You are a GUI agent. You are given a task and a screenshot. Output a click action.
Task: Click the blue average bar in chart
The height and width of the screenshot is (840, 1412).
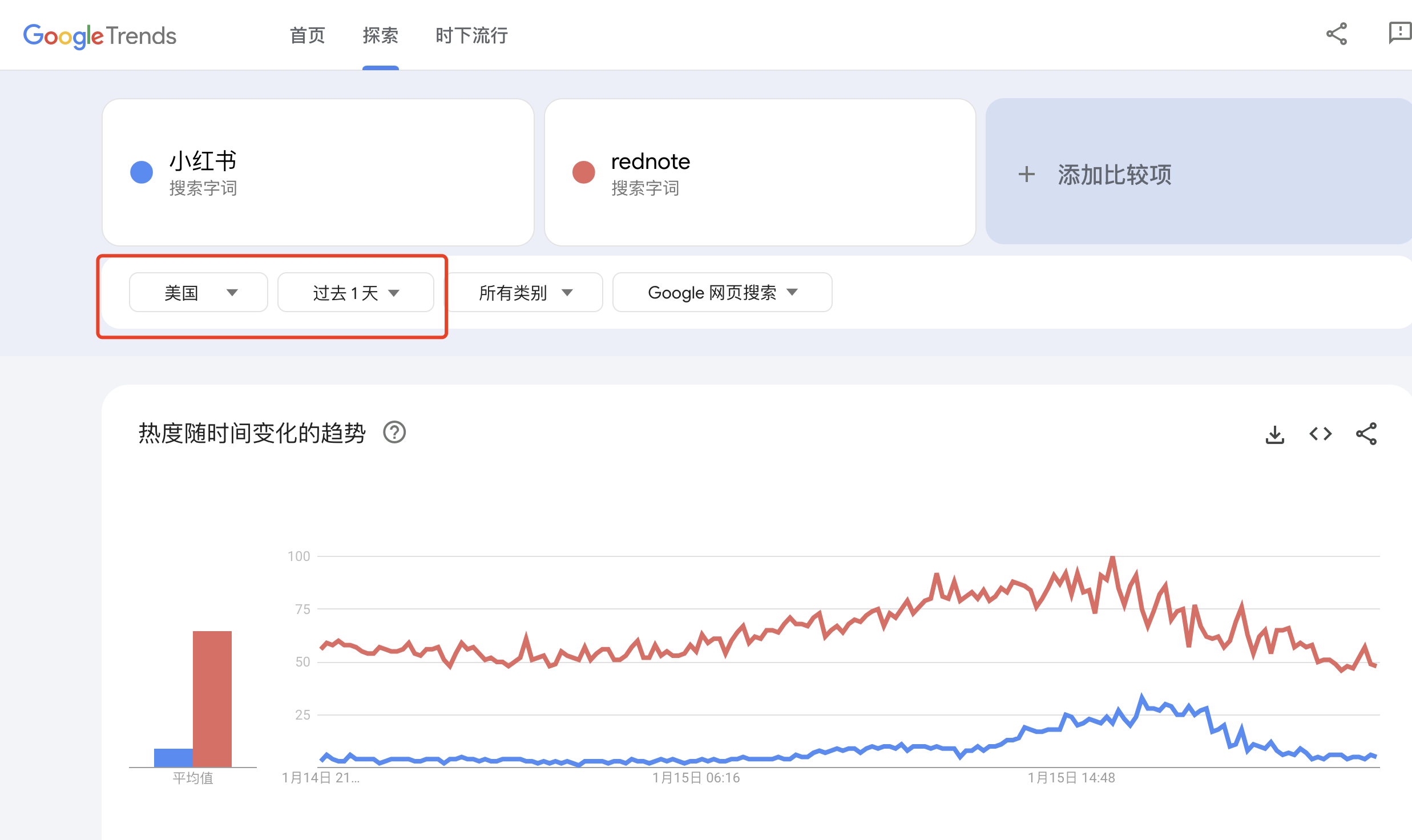pyautogui.click(x=174, y=758)
